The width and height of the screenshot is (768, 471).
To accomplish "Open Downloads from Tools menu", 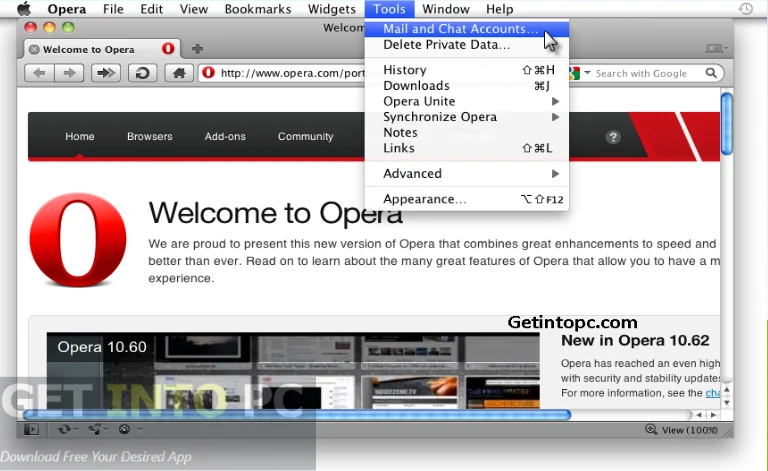I will [x=467, y=86].
